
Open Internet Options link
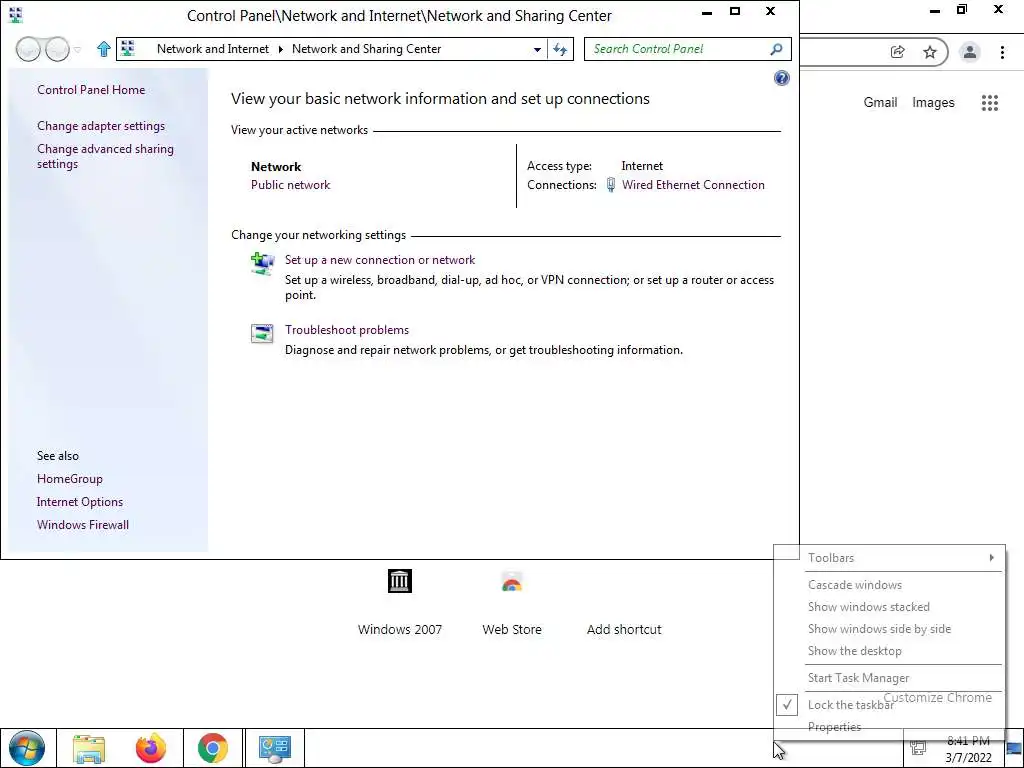point(80,502)
